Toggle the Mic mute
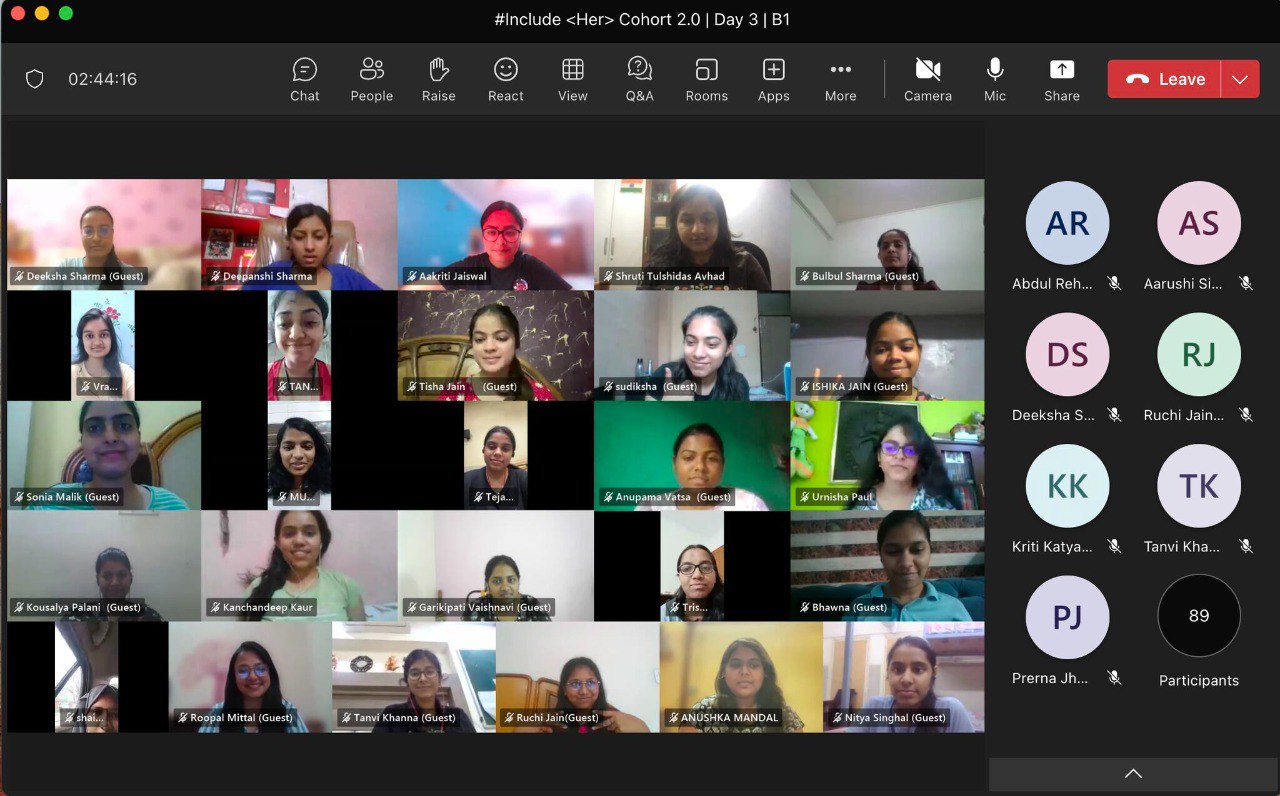The height and width of the screenshot is (796, 1280). 995,79
